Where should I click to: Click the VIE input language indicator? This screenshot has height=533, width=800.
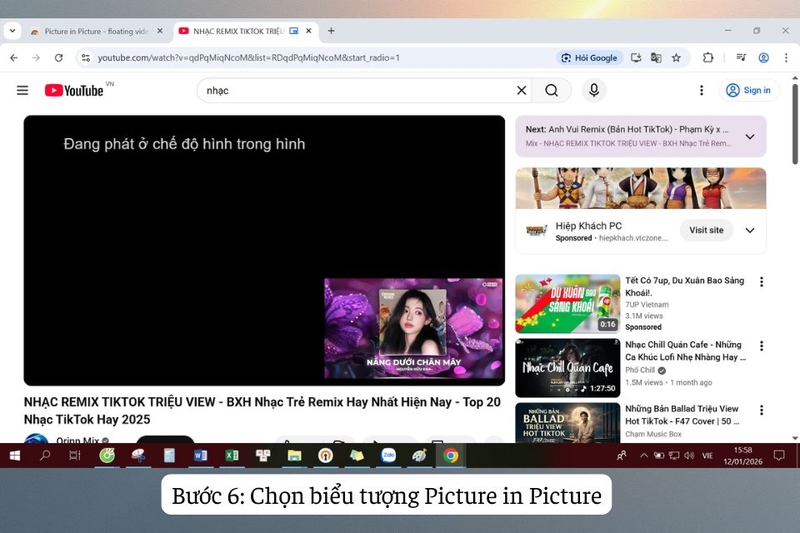pos(707,455)
